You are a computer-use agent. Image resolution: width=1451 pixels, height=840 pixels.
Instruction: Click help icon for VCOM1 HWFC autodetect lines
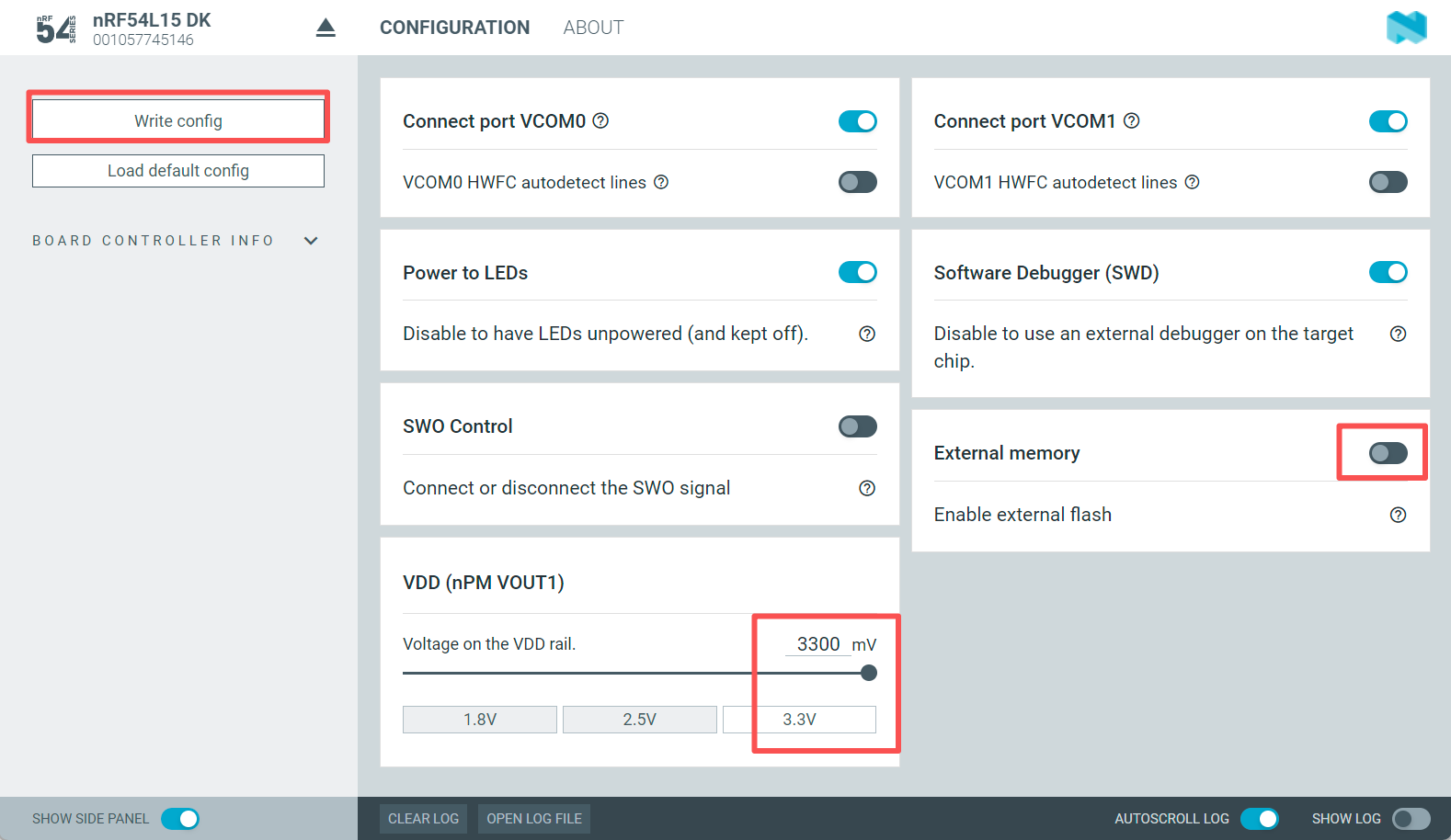tap(1192, 182)
